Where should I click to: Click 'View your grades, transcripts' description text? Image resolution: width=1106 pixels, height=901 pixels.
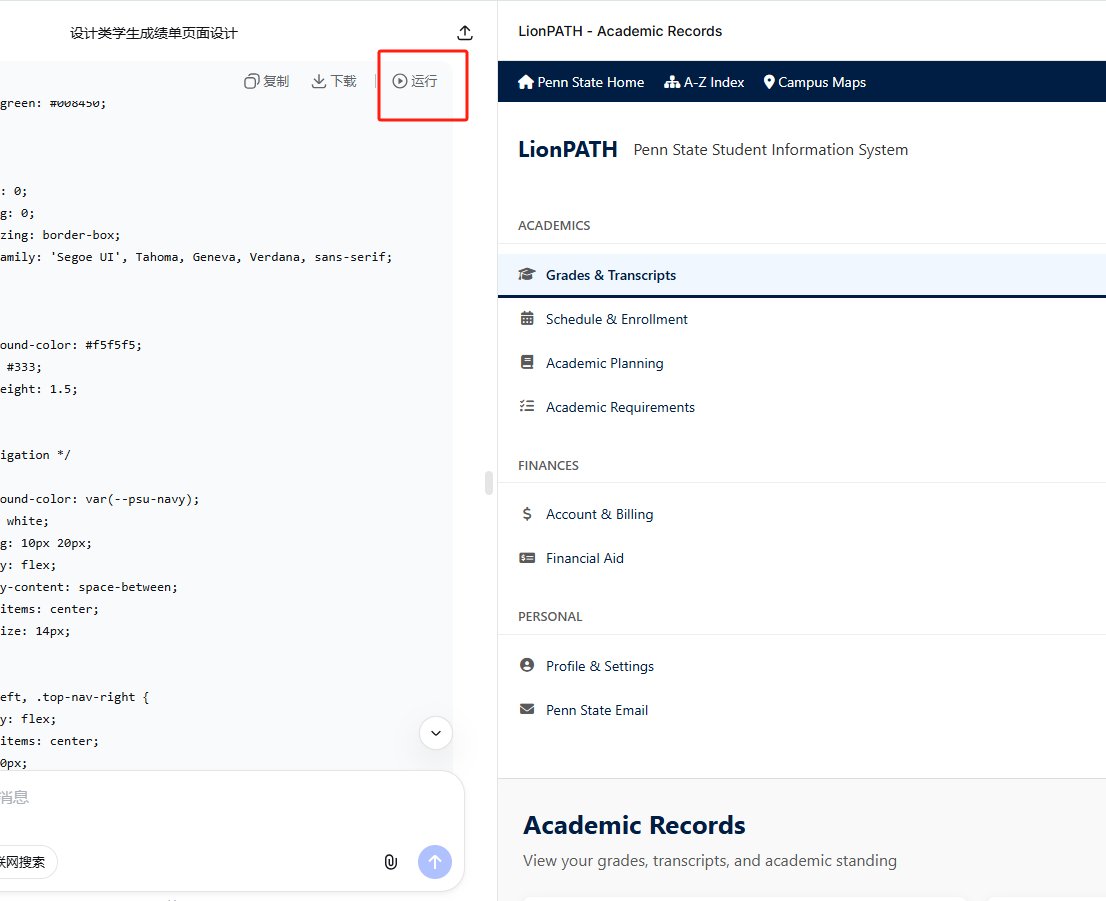[710, 861]
